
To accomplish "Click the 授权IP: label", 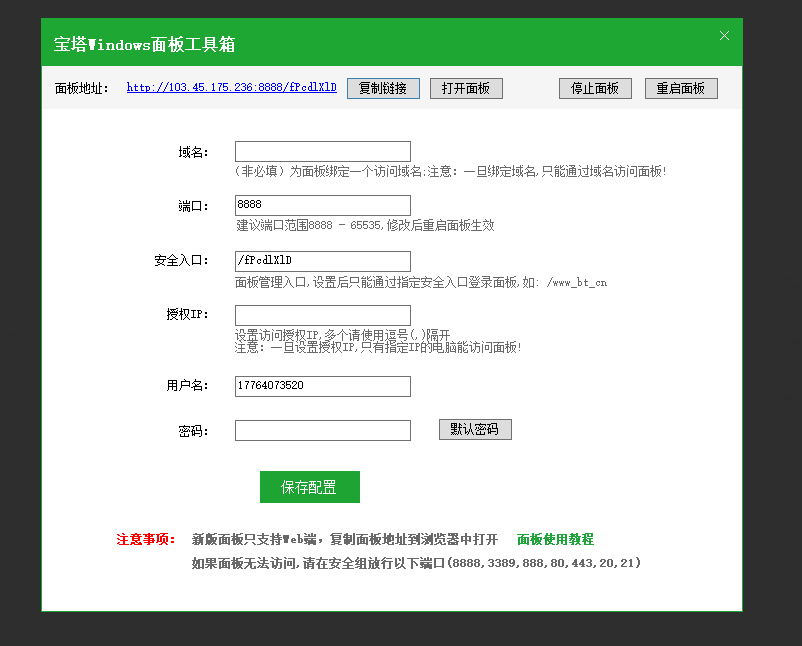I will pyautogui.click(x=187, y=314).
